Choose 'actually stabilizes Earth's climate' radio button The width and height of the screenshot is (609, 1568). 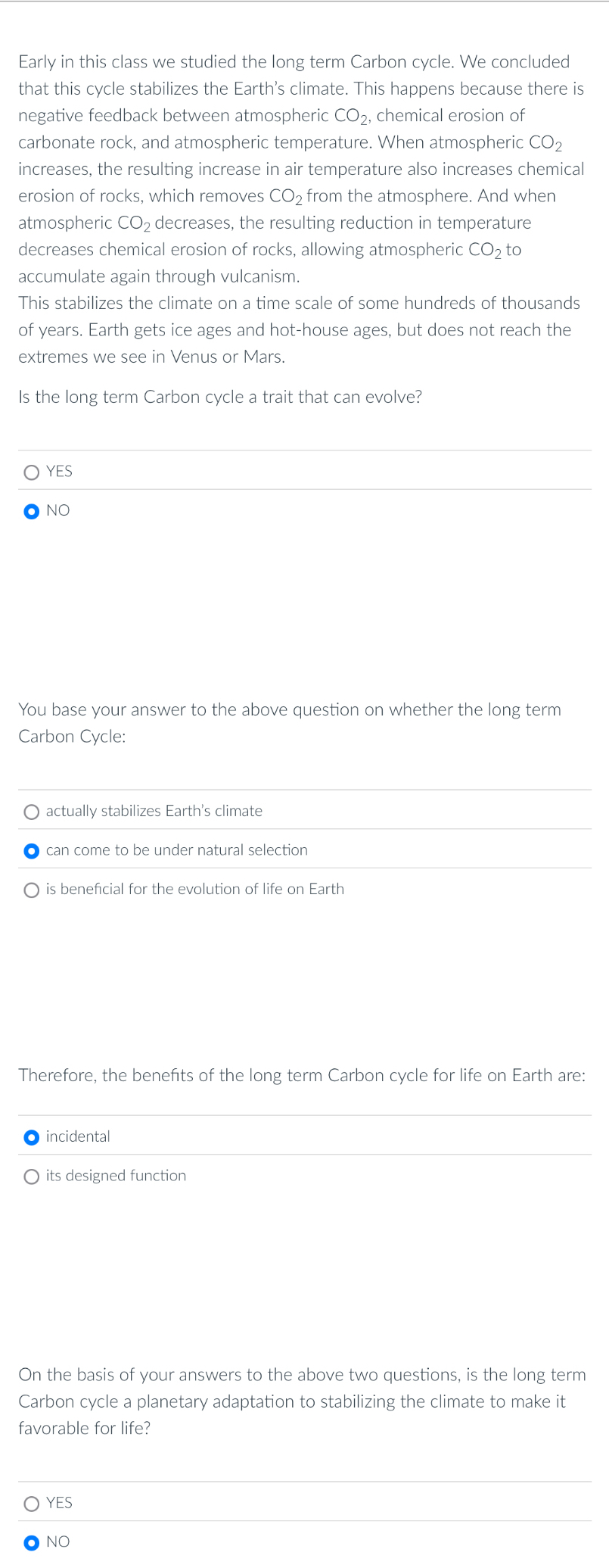[32, 812]
